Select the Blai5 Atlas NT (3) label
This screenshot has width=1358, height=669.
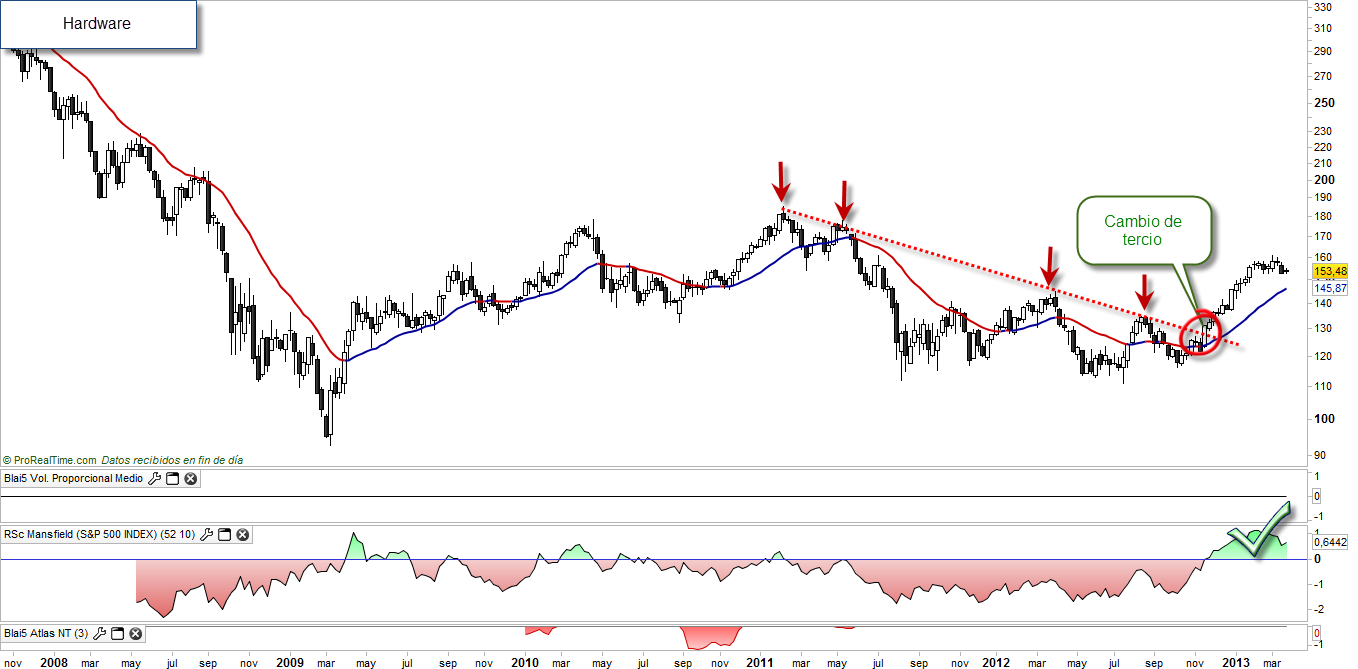click(46, 633)
